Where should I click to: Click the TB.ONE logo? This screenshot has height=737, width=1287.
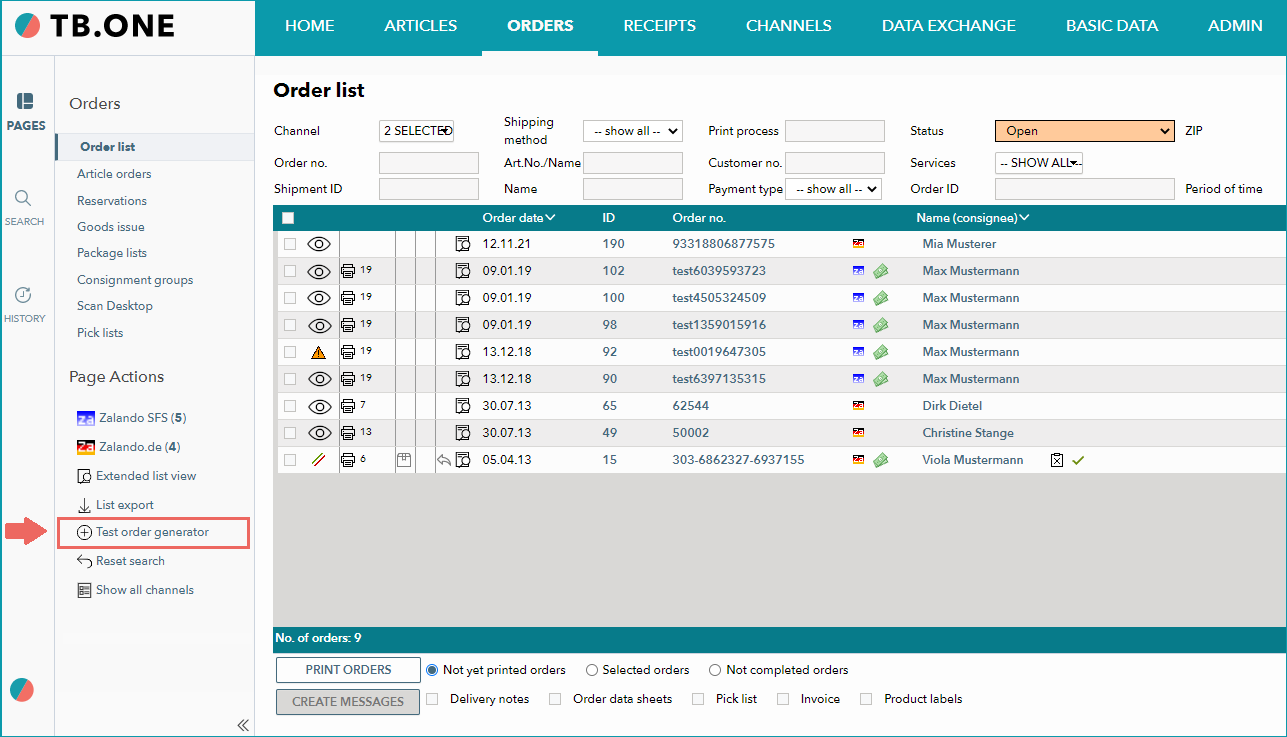95,26
